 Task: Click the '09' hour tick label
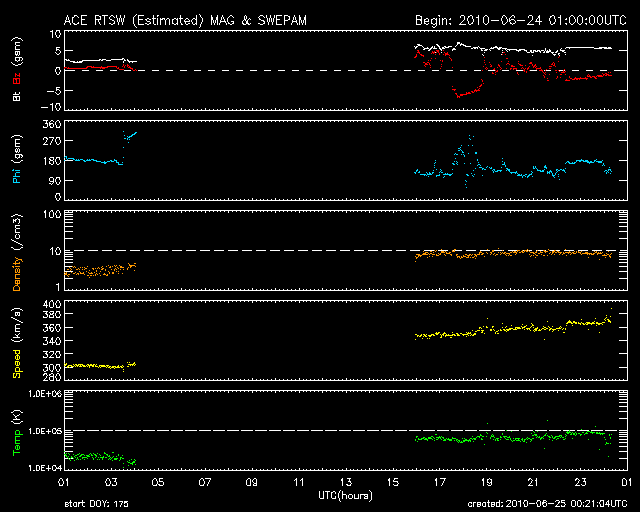click(x=251, y=483)
